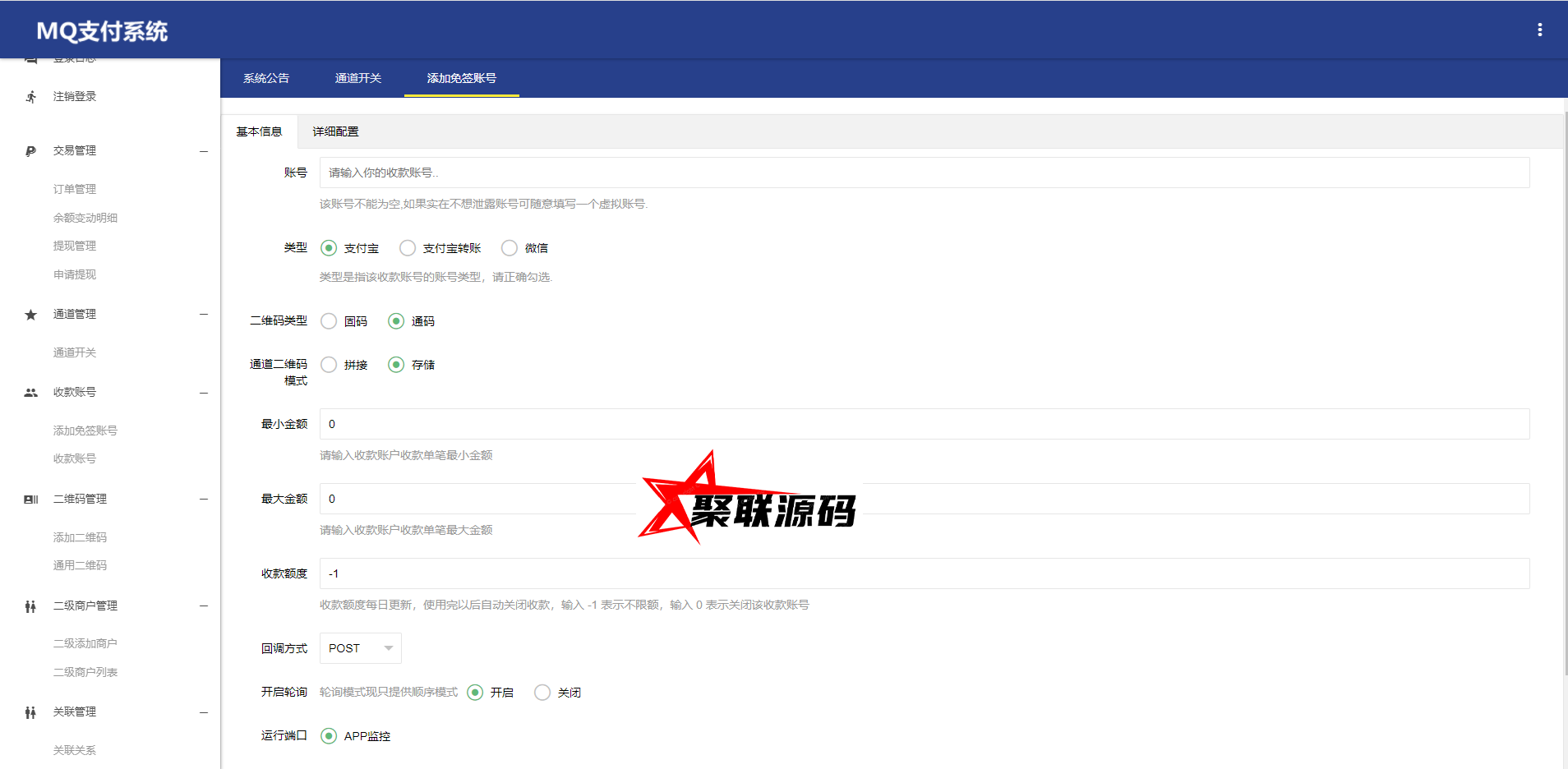The height and width of the screenshot is (769, 1568).
Task: Click the 收款账号 people icon
Action: [30, 393]
